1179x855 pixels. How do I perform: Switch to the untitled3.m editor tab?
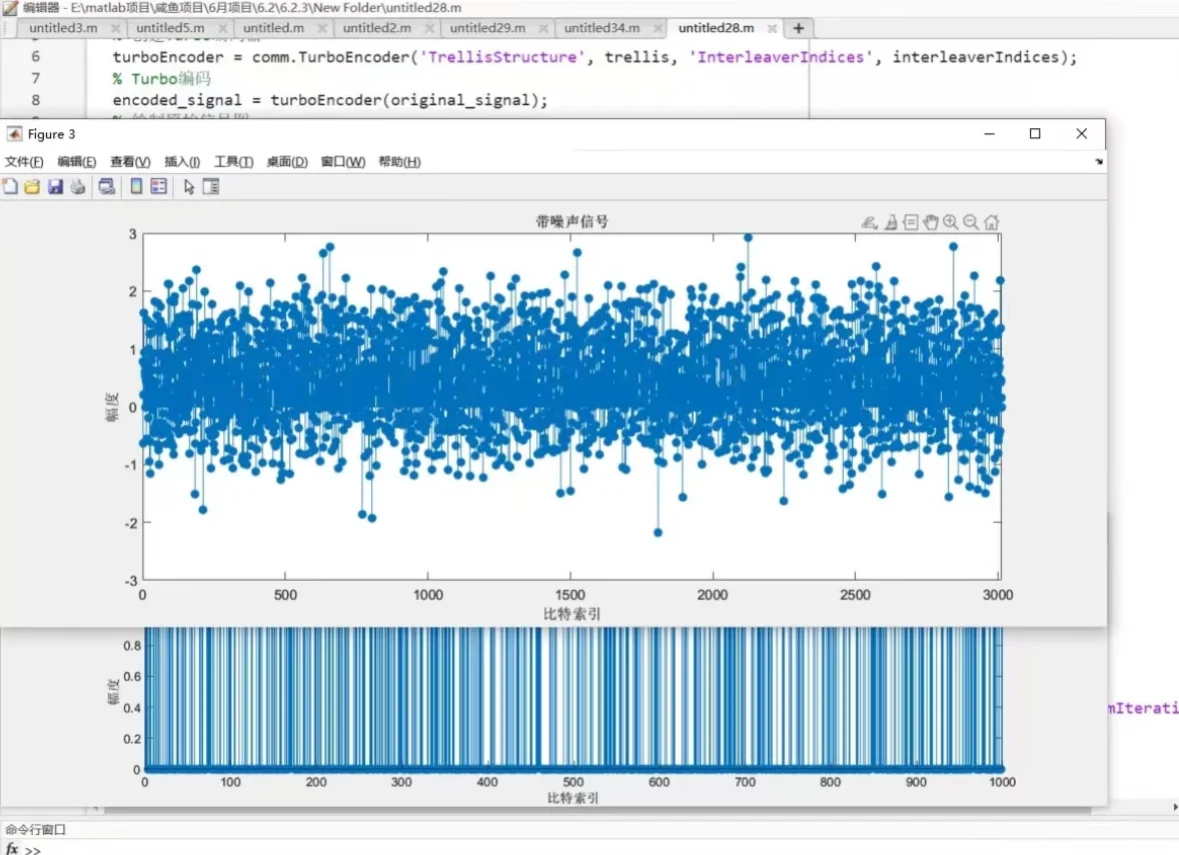tap(63, 28)
